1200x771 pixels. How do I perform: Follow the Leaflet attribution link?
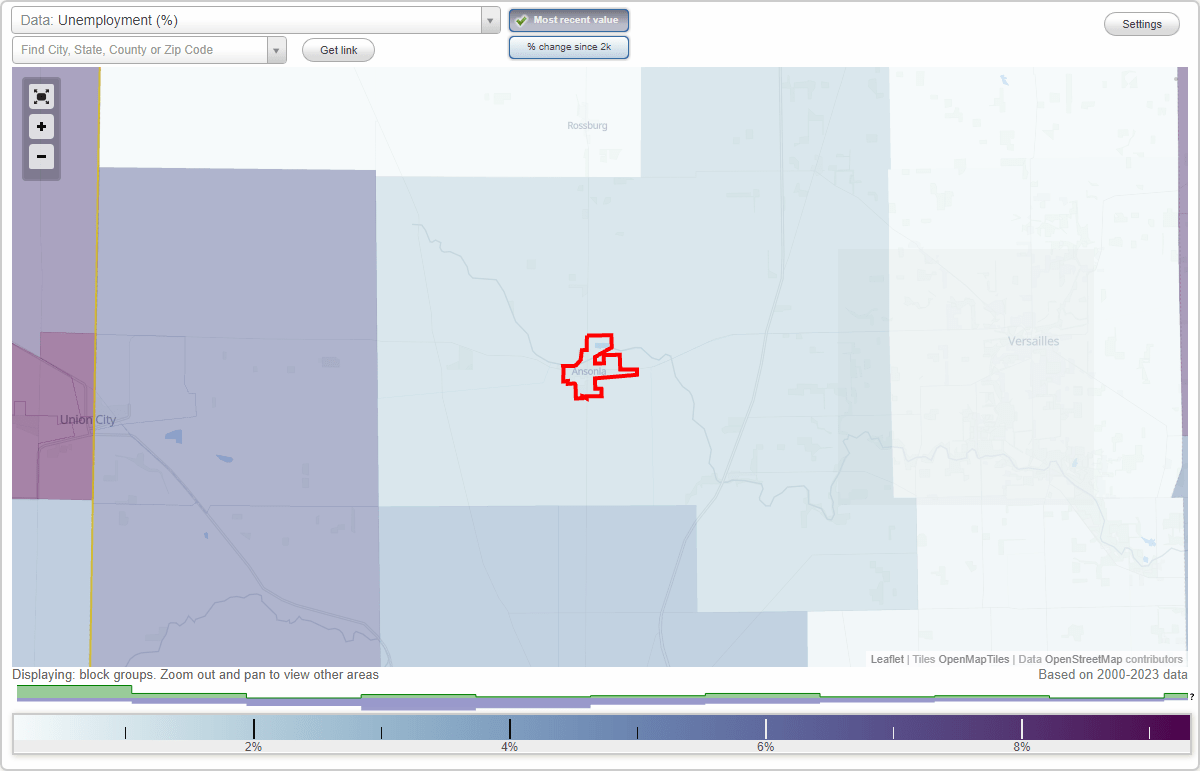click(886, 659)
